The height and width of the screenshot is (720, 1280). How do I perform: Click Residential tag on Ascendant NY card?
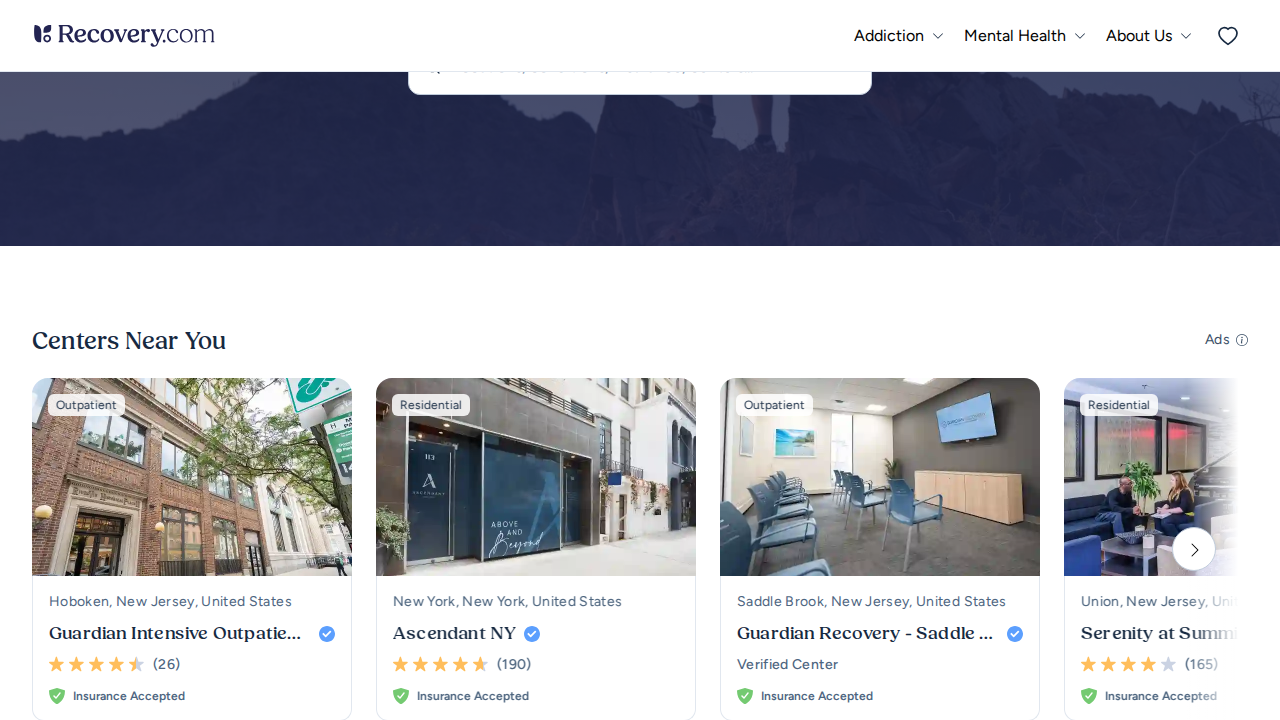[431, 405]
